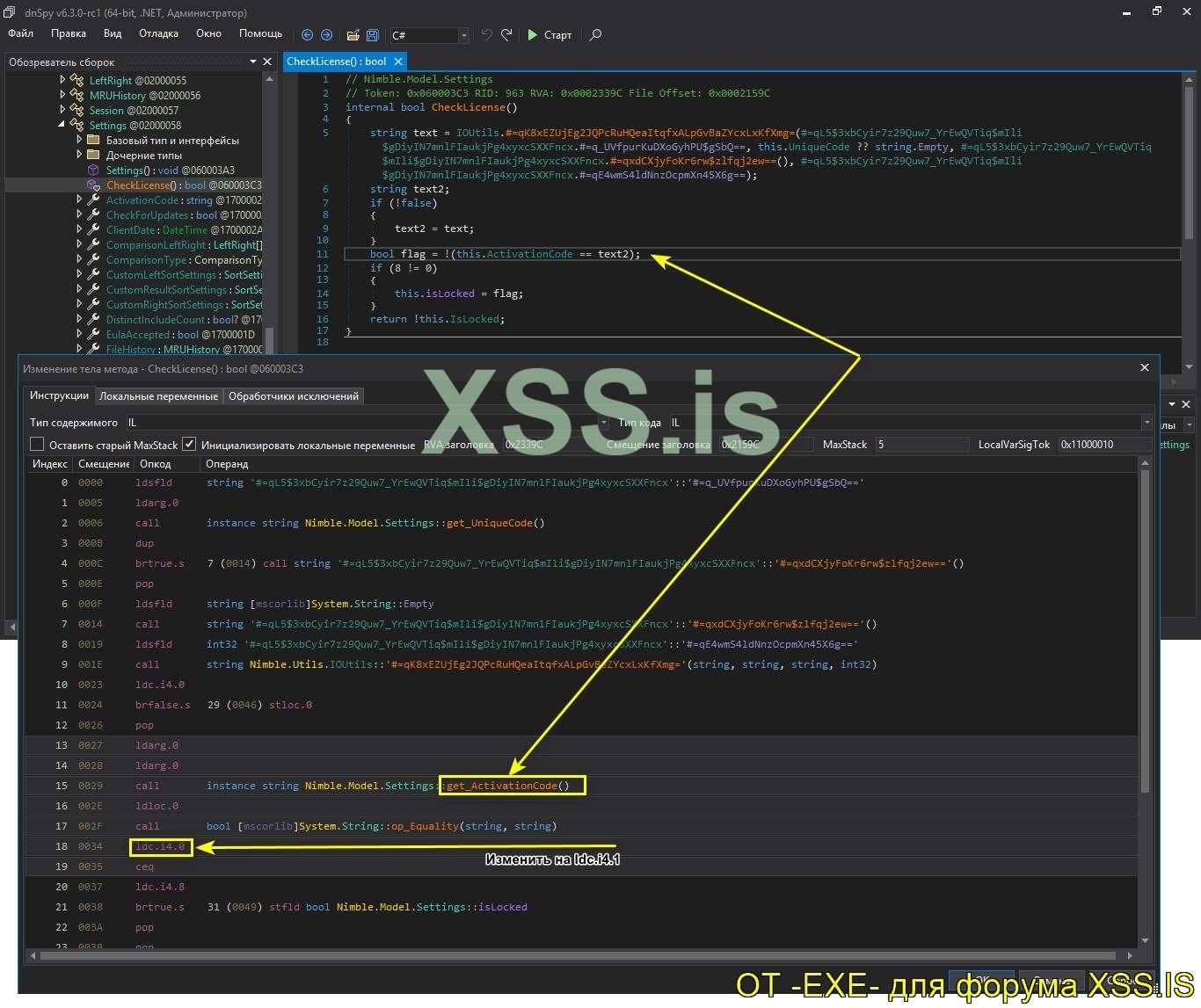The height and width of the screenshot is (1008, 1201).
Task: Switch to 'Локальные переменные' tab
Action: coord(158,396)
